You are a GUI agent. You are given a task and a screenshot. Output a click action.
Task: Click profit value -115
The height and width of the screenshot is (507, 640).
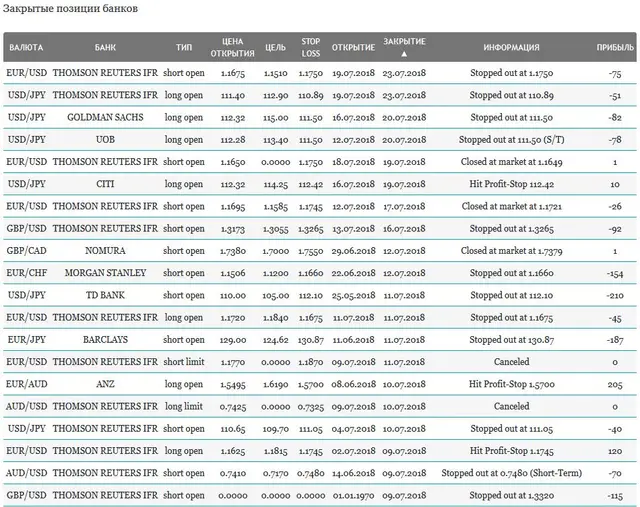pos(615,496)
